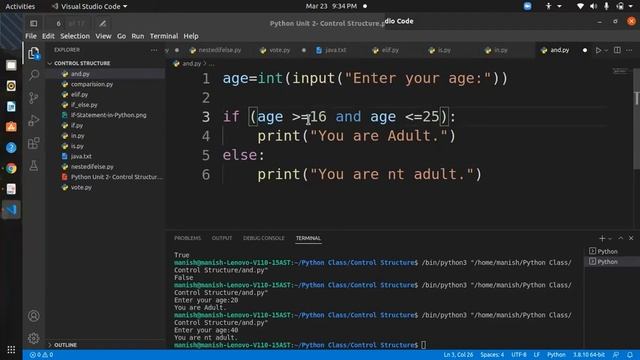Image resolution: width=640 pixels, height=360 pixels.
Task: Open the Run and Debug view
Action: pyautogui.click(x=34, y=120)
